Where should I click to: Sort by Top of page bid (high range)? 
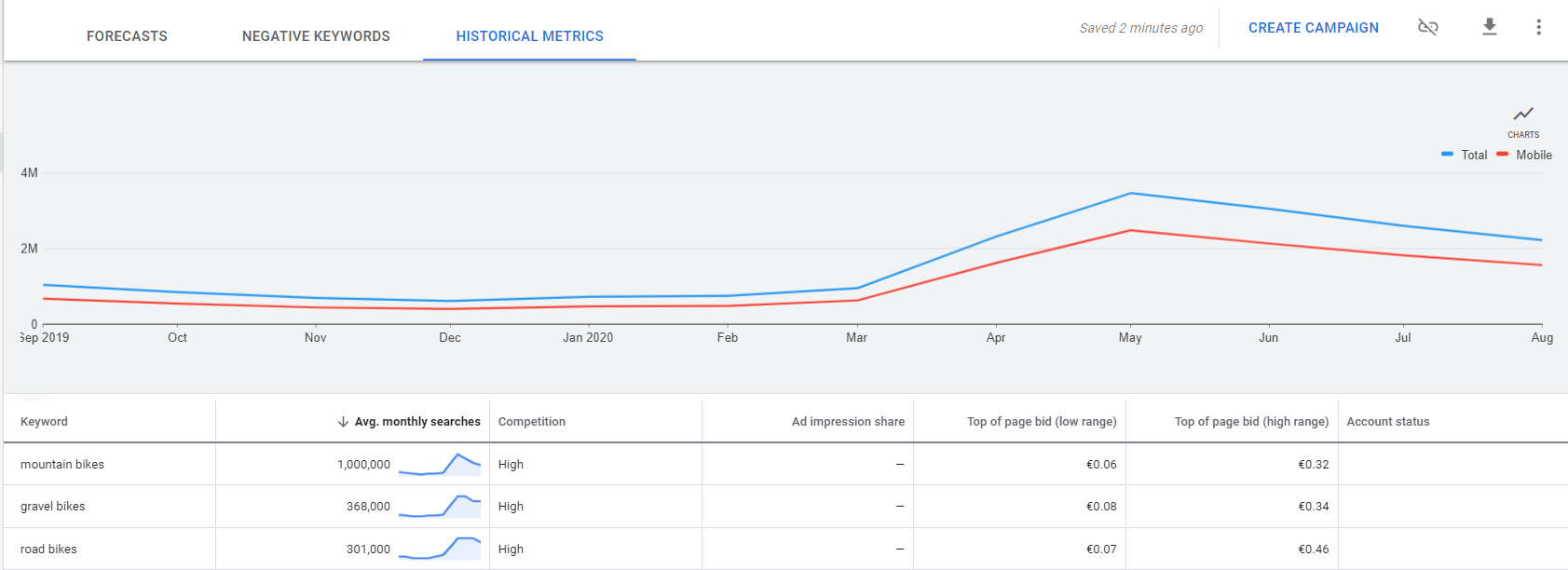1251,422
